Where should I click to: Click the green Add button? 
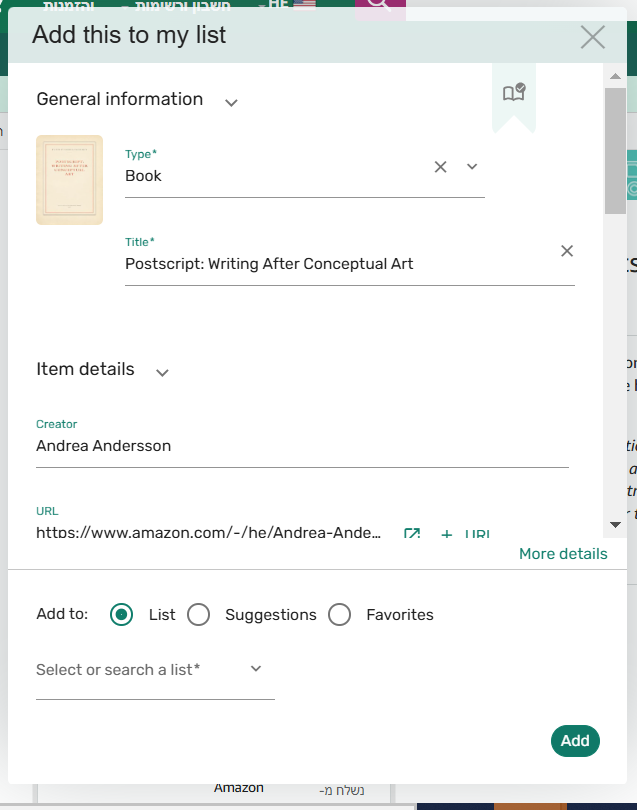pos(575,741)
